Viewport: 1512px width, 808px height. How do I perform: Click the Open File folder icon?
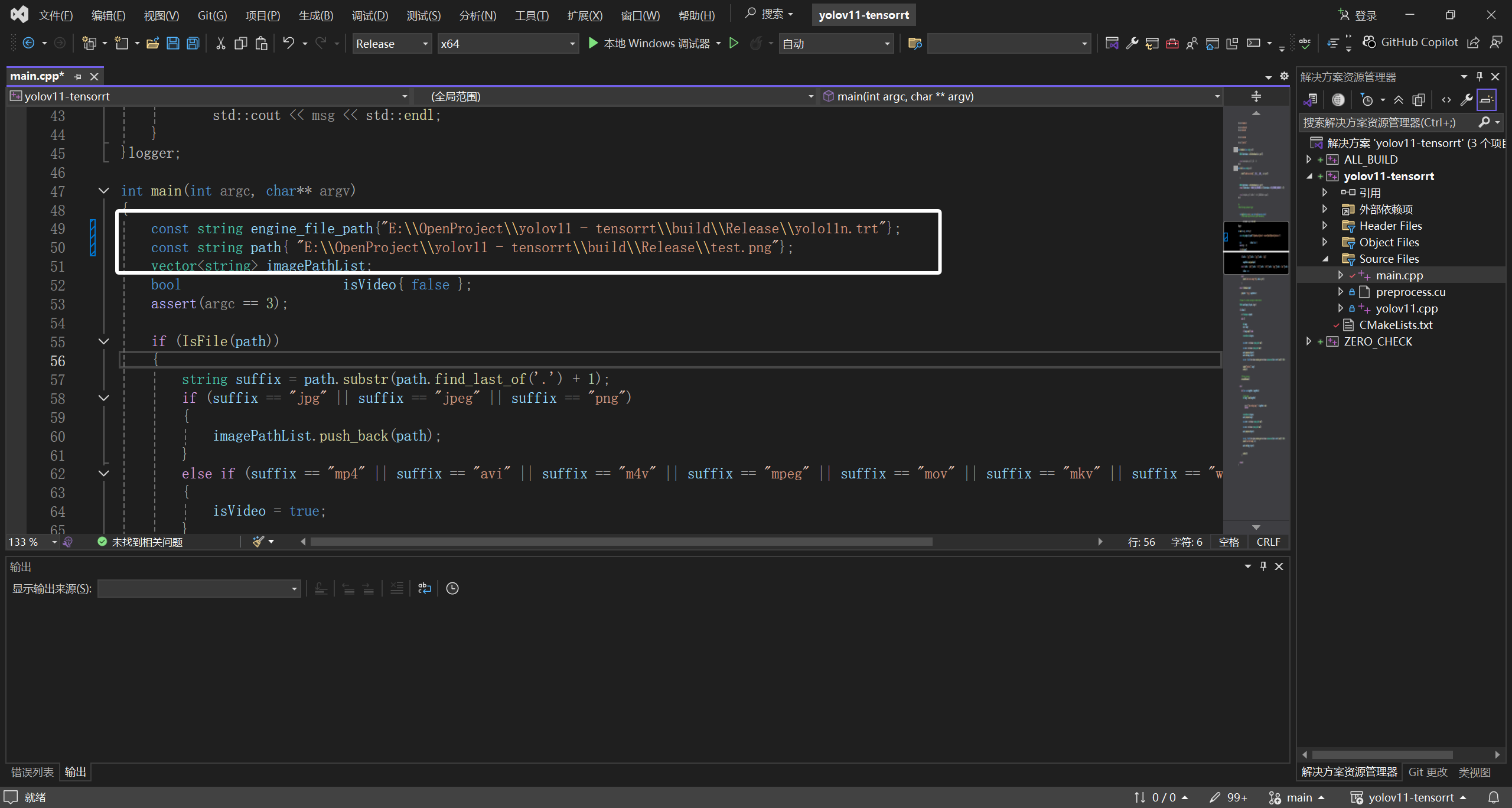153,43
